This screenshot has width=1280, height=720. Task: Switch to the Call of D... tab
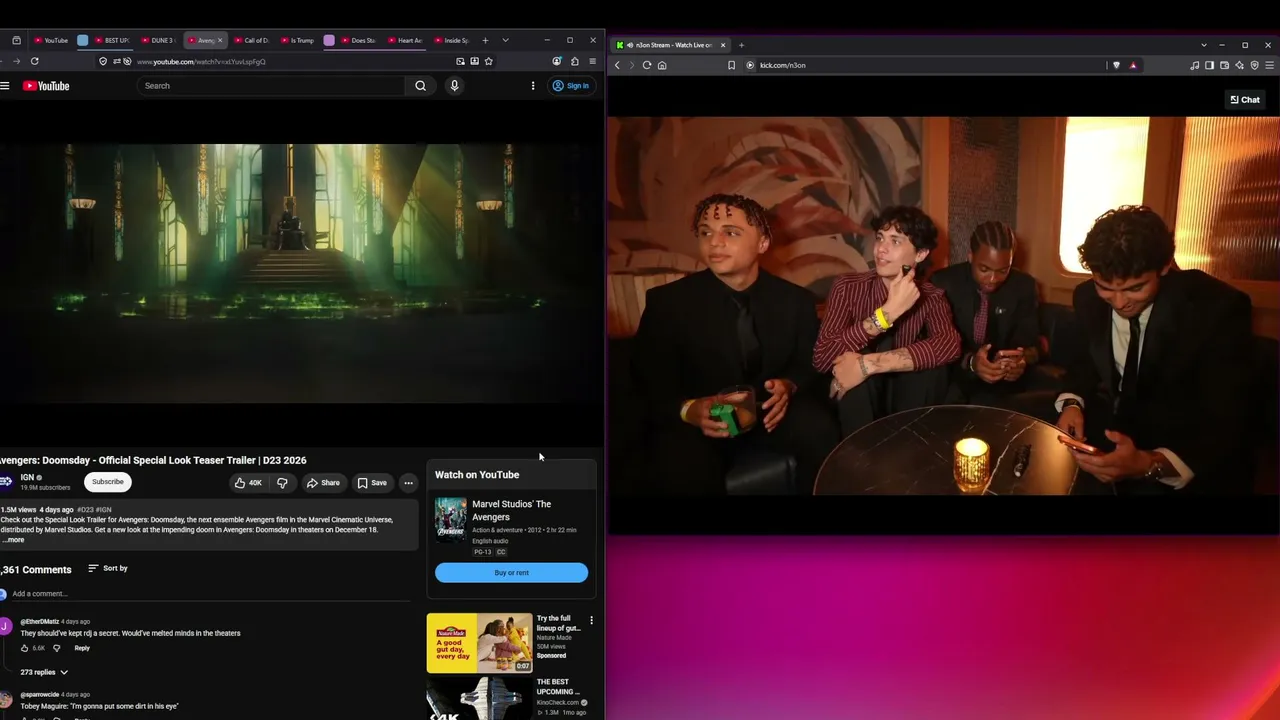coord(252,40)
